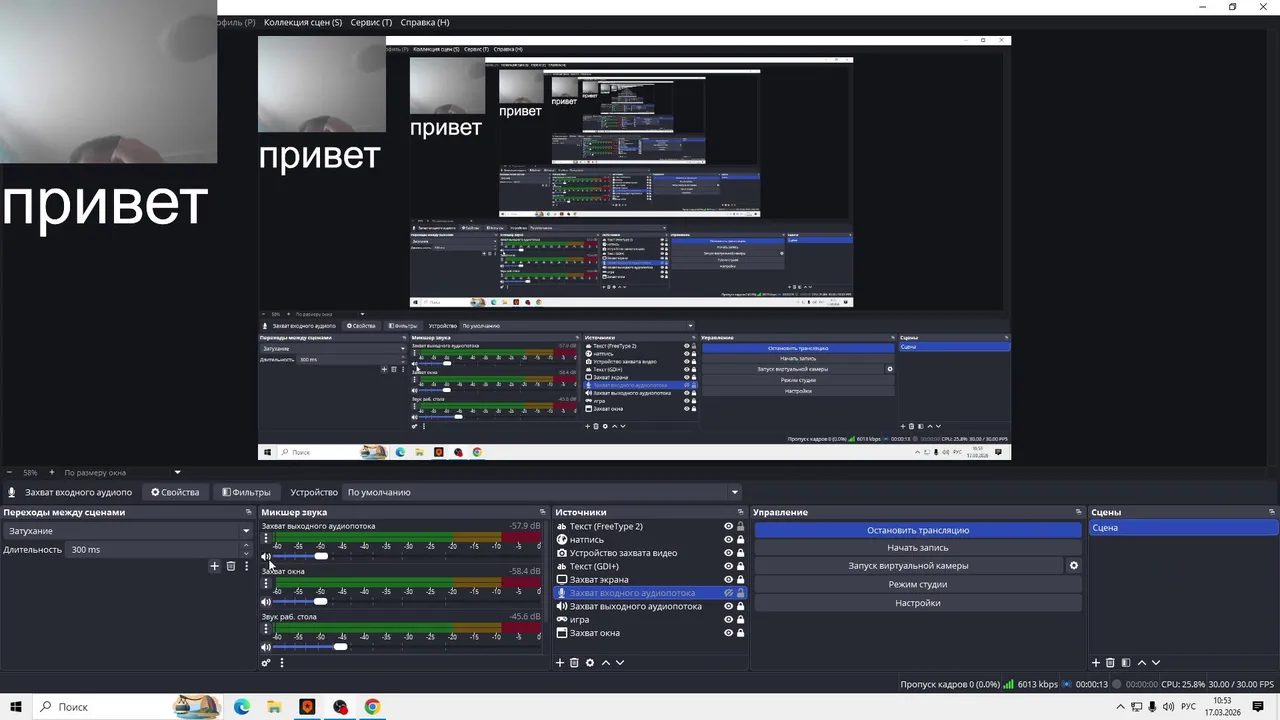The width and height of the screenshot is (1280, 720).
Task: Remove selected source using trash icon in Источники
Action: click(574, 663)
